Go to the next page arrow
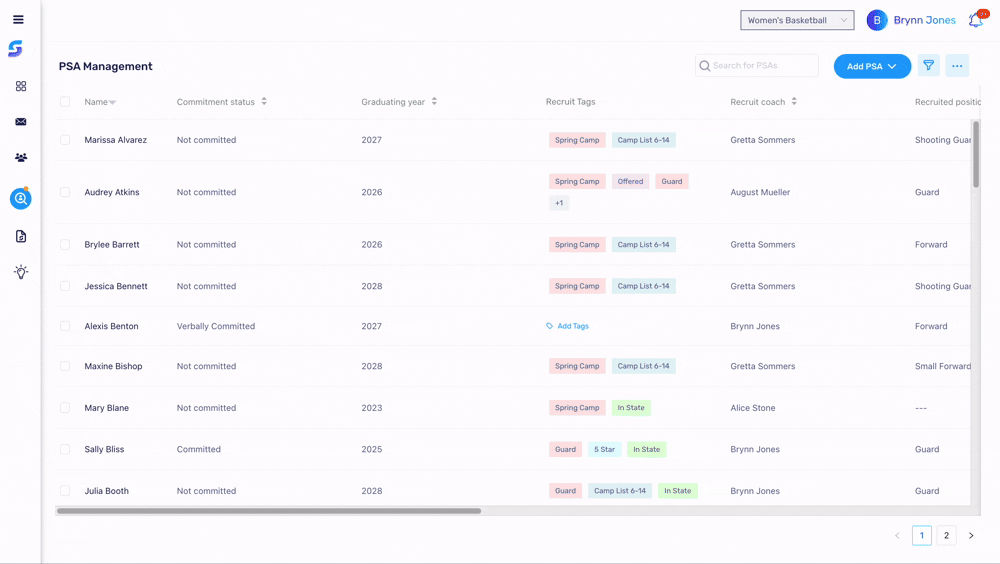1000x564 pixels. [x=971, y=536]
